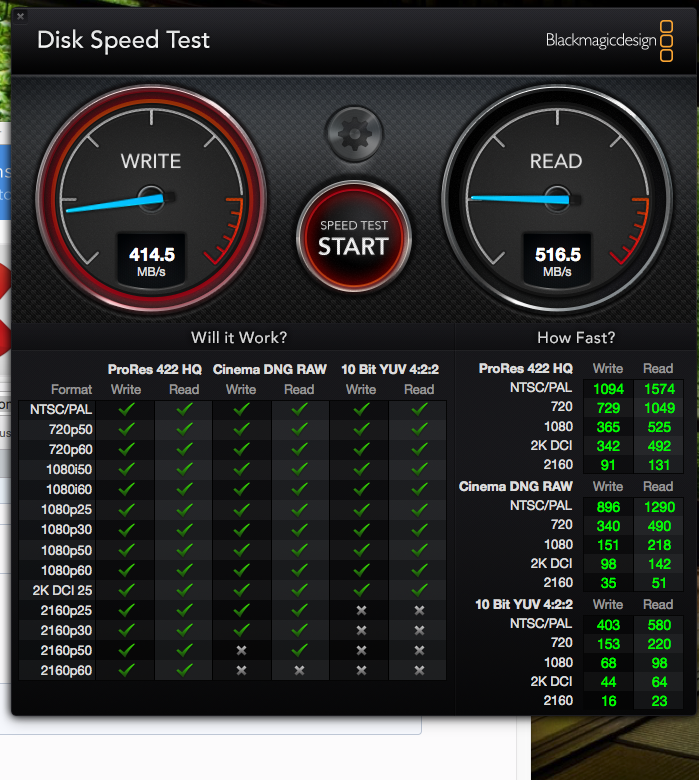Click the Cinema DNG Read cross for 2160p60
This screenshot has width=699, height=780.
(299, 670)
